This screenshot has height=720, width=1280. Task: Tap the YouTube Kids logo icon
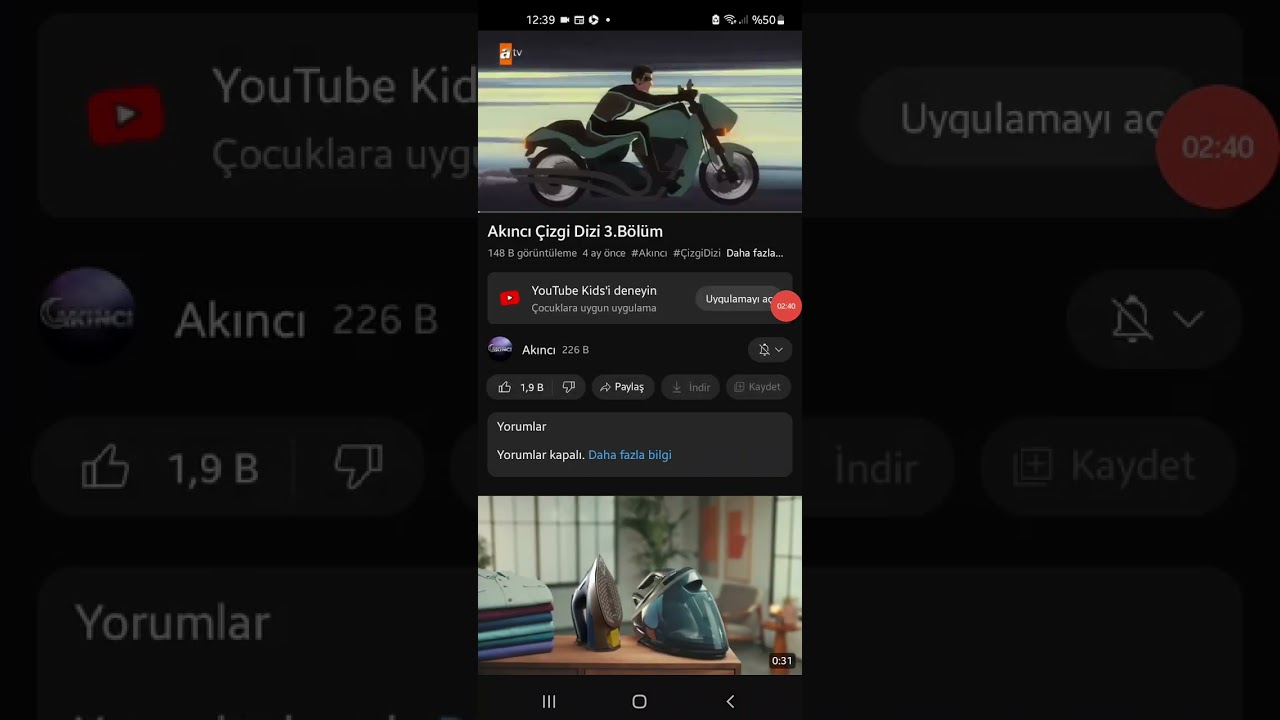tap(509, 298)
